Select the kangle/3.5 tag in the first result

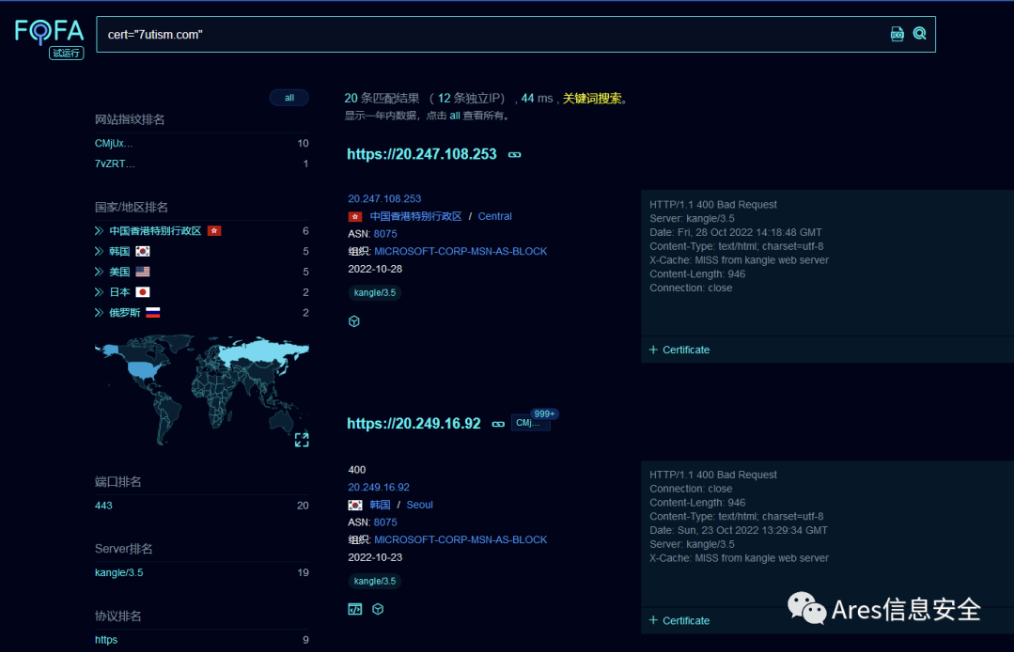coord(374,293)
